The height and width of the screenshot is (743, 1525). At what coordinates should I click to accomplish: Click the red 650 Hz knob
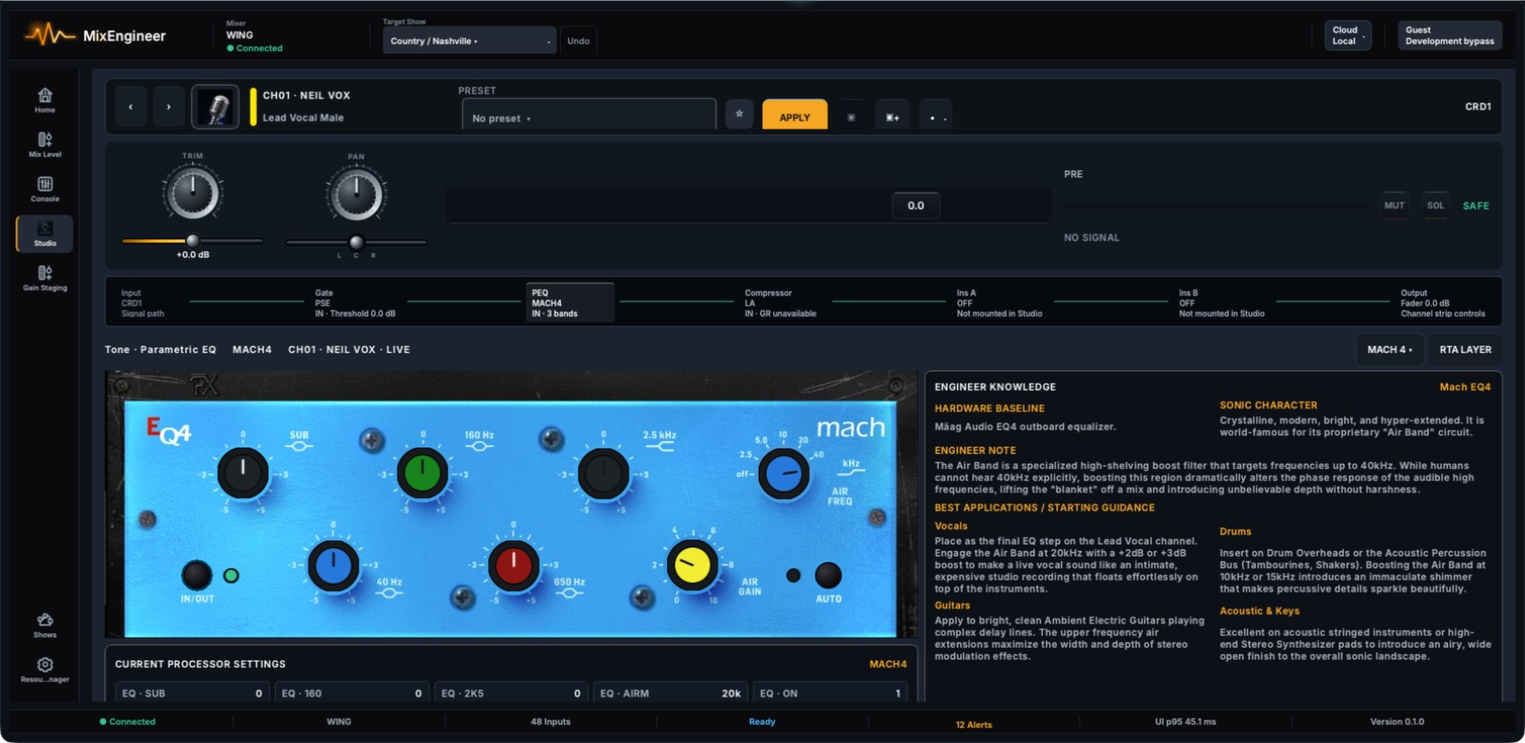click(x=514, y=566)
